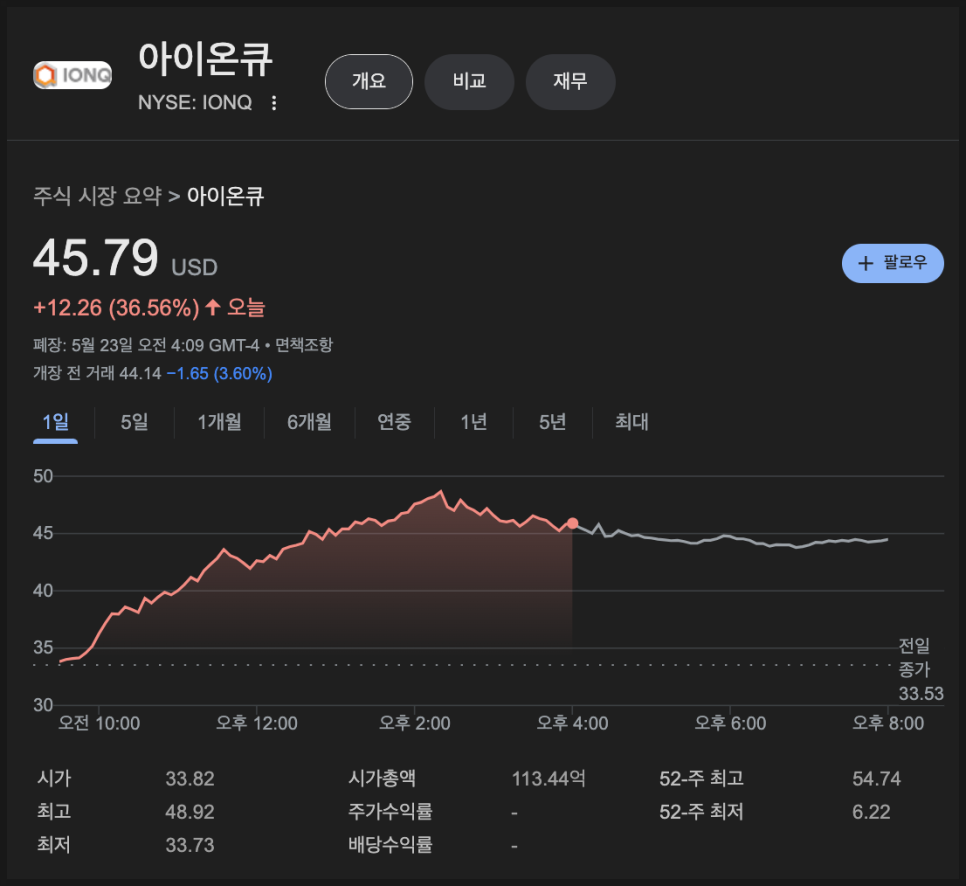Click the 52-주 최저 value 6.22
Image resolution: width=966 pixels, height=886 pixels.
tap(871, 812)
